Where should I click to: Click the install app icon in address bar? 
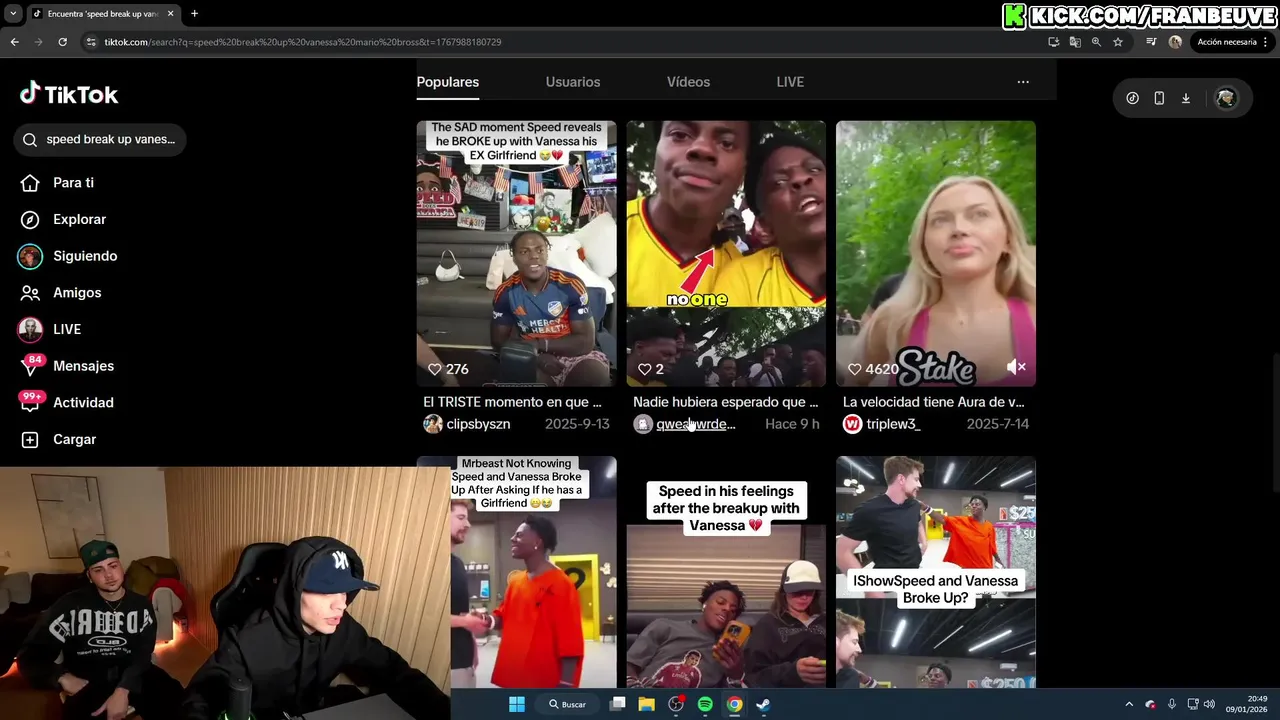[x=1054, y=42]
